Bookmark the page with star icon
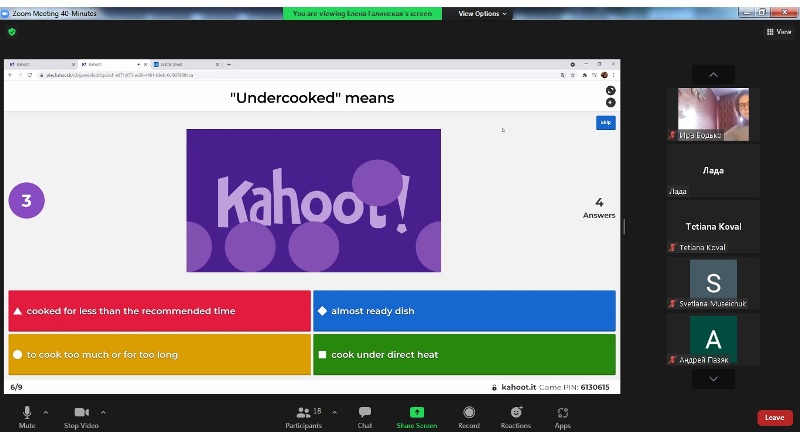 572,75
